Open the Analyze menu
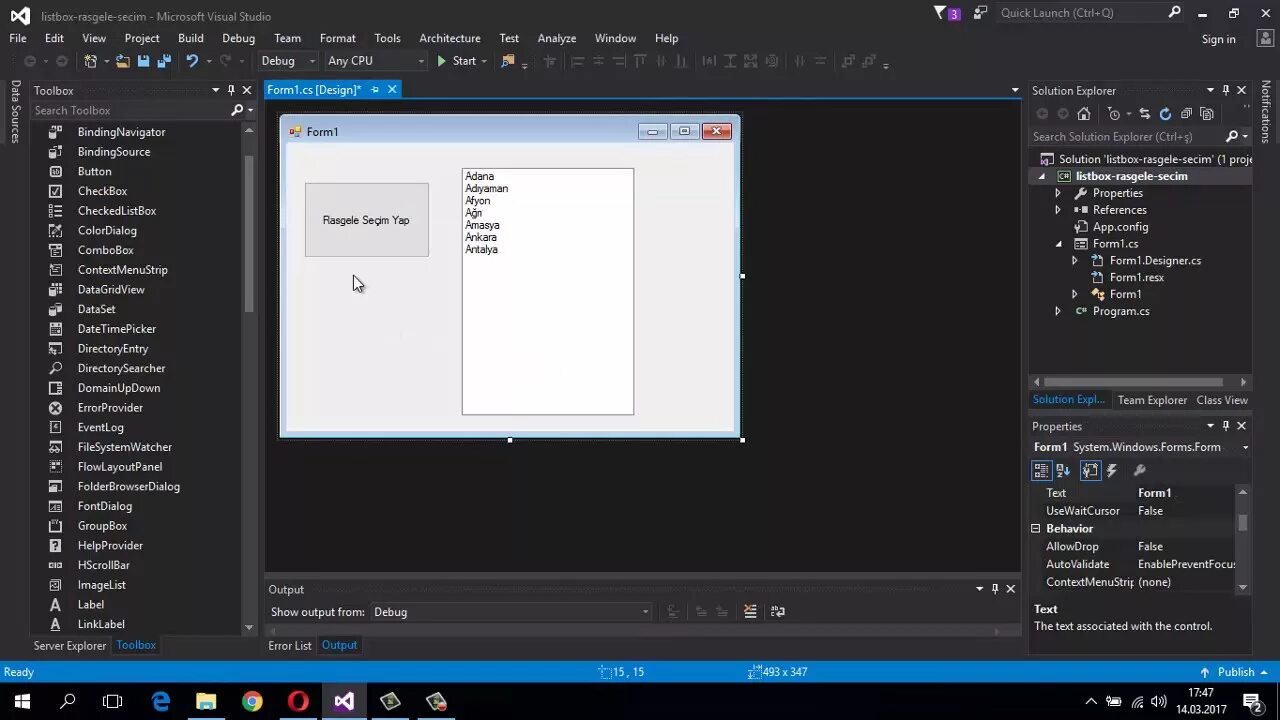 [556, 38]
